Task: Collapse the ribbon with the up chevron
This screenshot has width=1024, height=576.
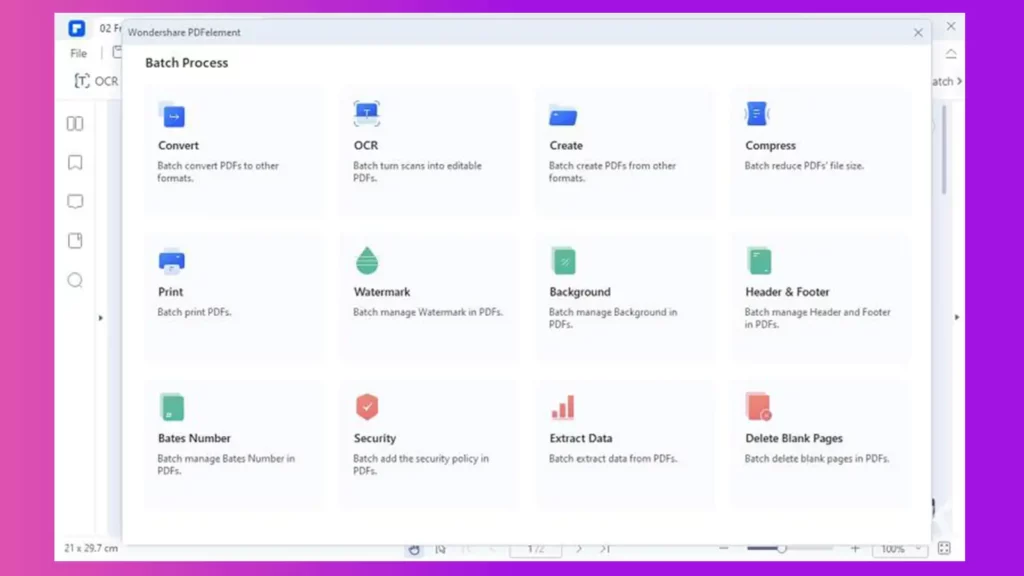Action: point(951,54)
